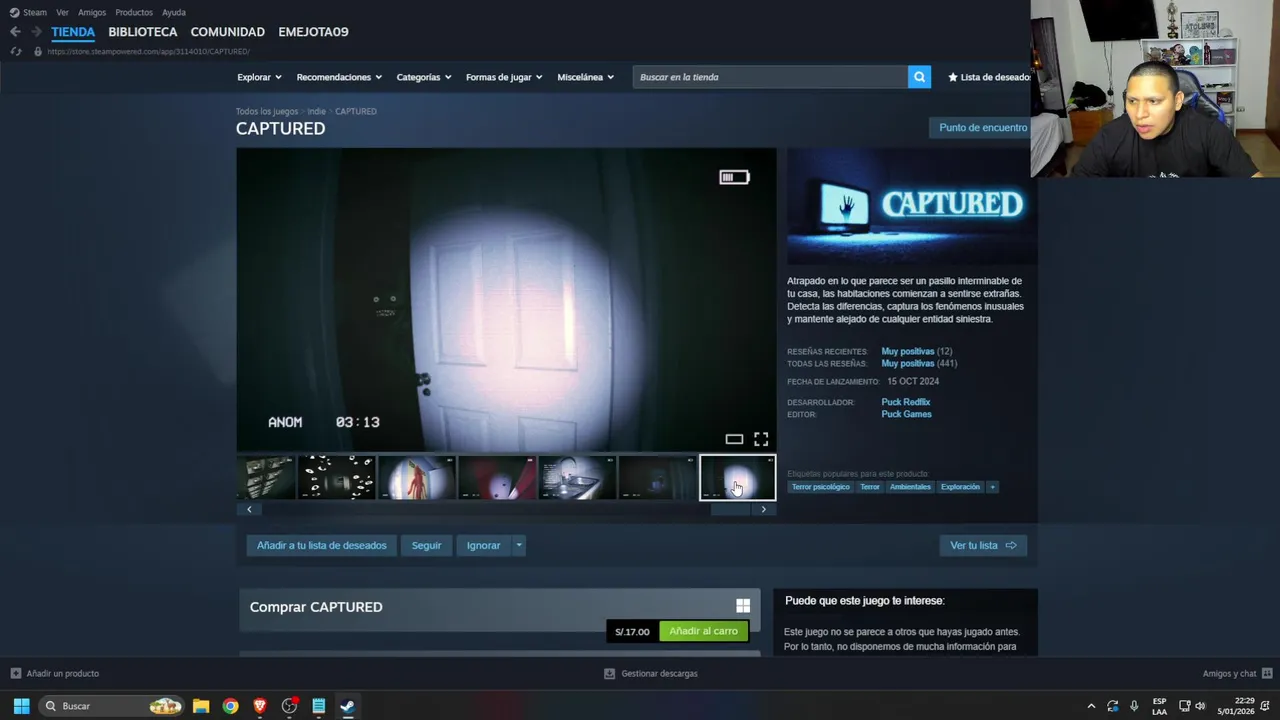The image size is (1280, 720).
Task: Switch to TIENDA tab
Action: click(x=73, y=32)
